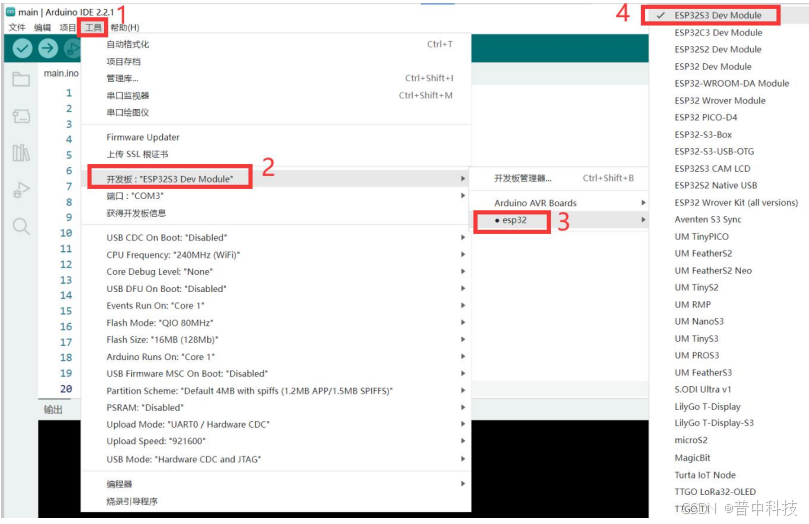Open the 项目 menu
Screen dimensions: 809x524
[68, 27]
